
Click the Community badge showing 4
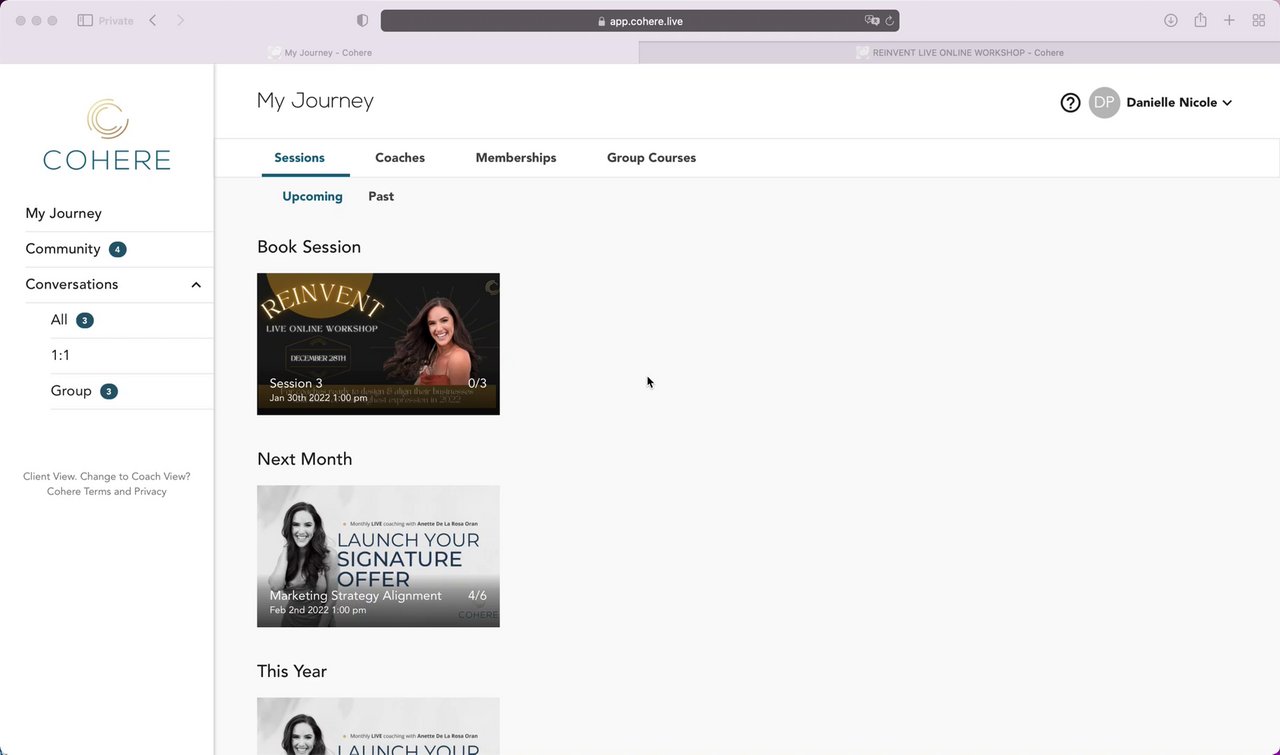[118, 249]
